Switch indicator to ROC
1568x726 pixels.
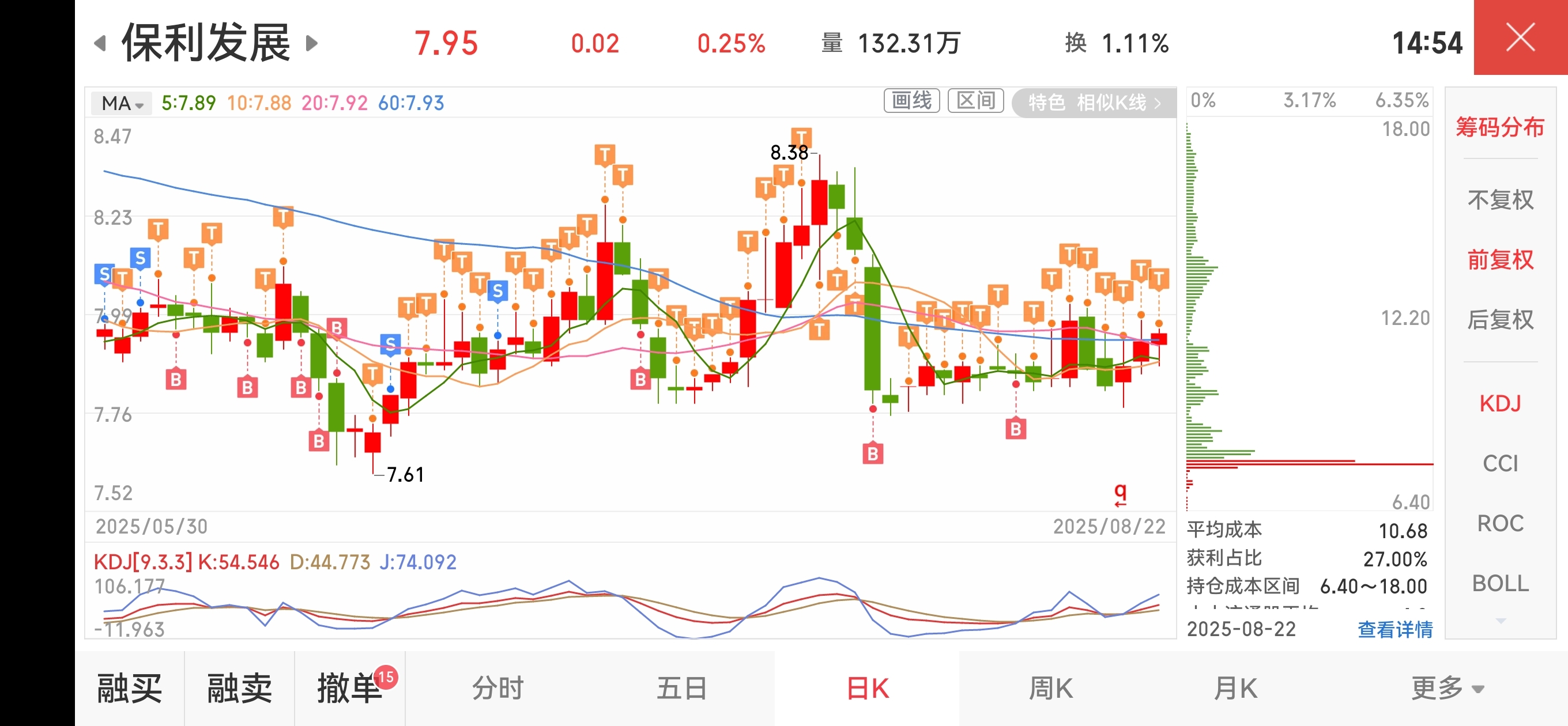(x=1500, y=523)
